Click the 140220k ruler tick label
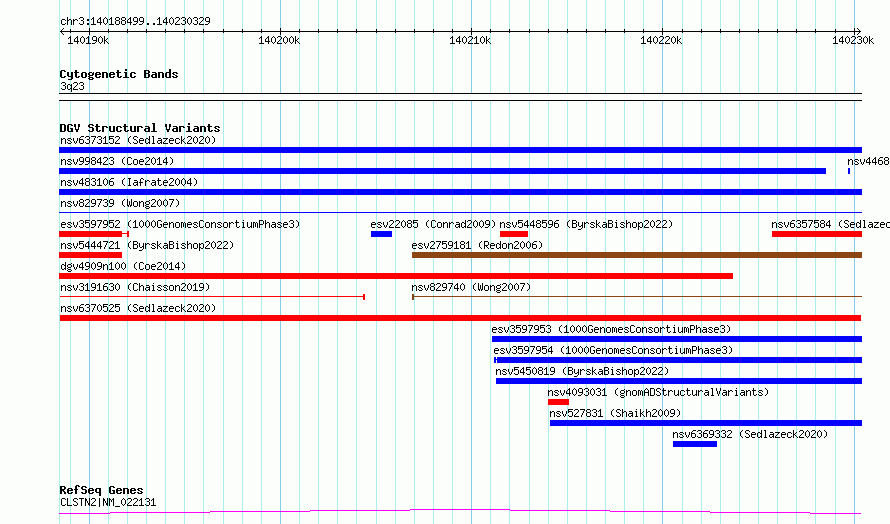 (661, 40)
